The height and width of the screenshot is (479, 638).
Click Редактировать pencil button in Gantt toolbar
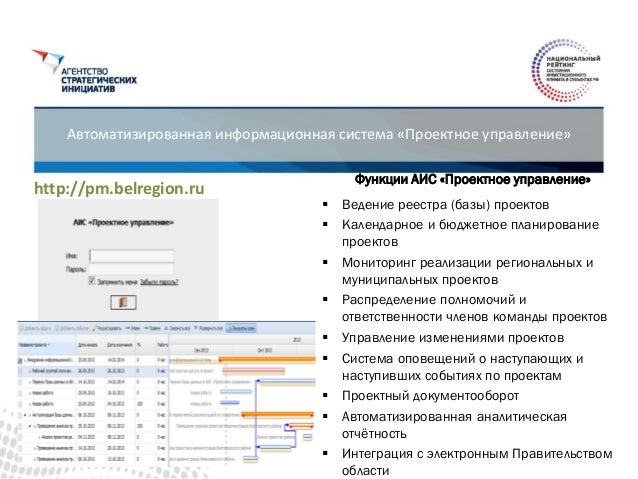(x=107, y=328)
